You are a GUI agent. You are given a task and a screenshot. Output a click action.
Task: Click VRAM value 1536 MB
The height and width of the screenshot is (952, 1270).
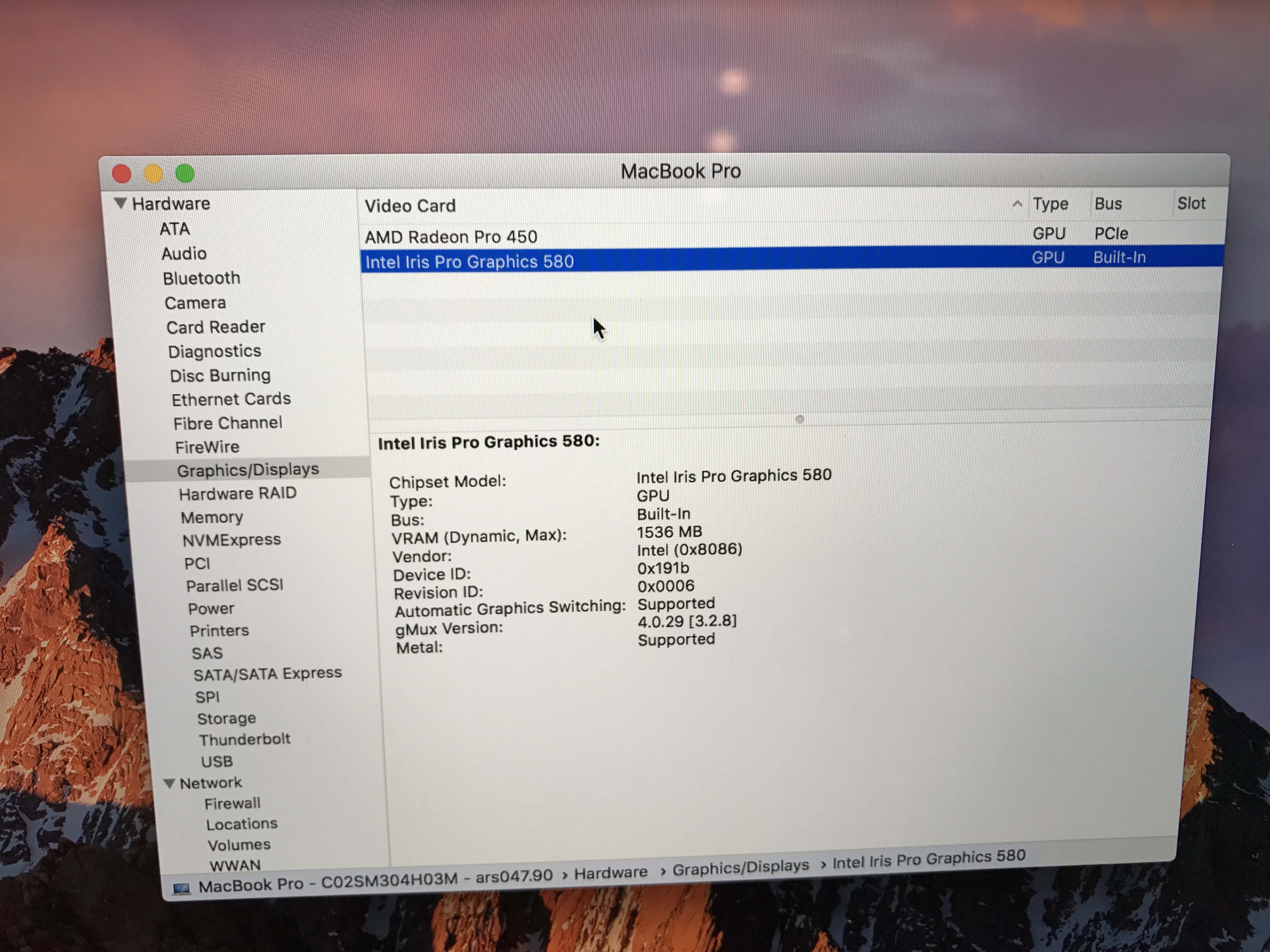(669, 532)
